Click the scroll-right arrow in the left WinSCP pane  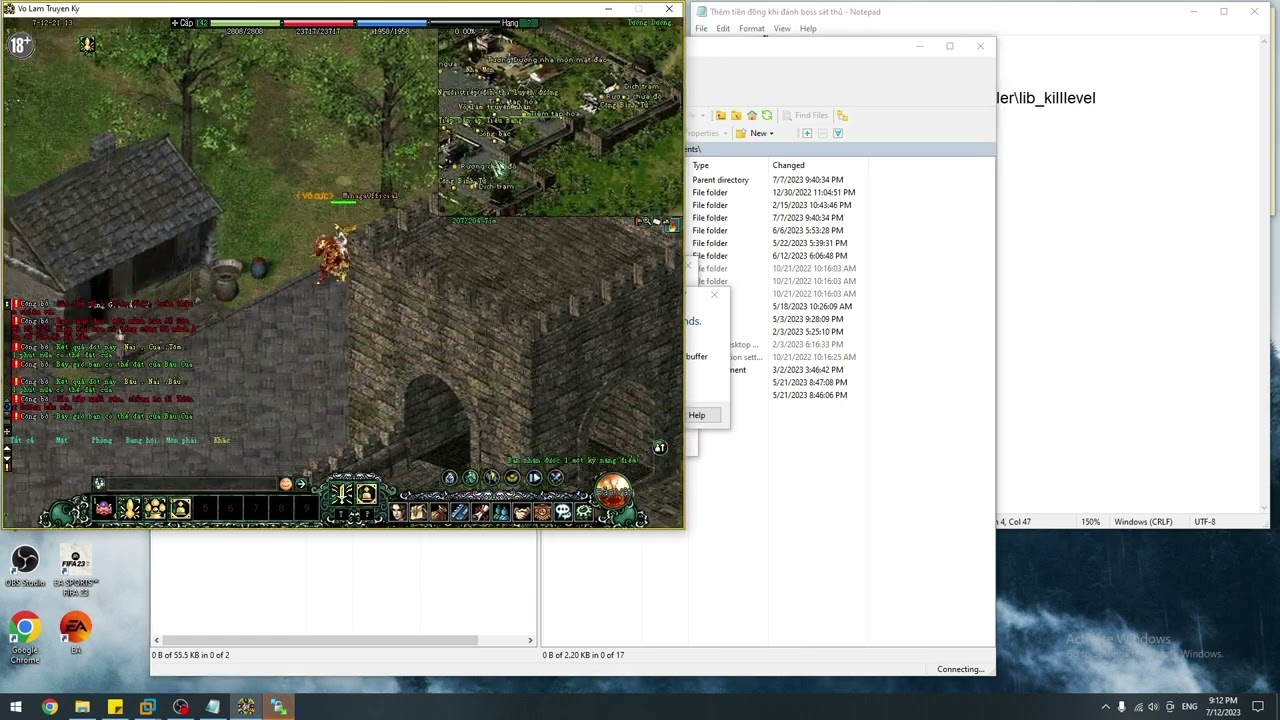(530, 640)
